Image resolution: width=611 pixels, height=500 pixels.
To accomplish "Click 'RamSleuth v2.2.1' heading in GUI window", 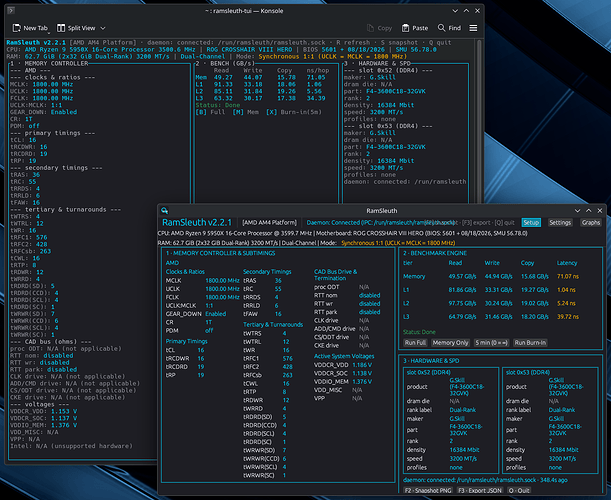I will tap(197, 223).
